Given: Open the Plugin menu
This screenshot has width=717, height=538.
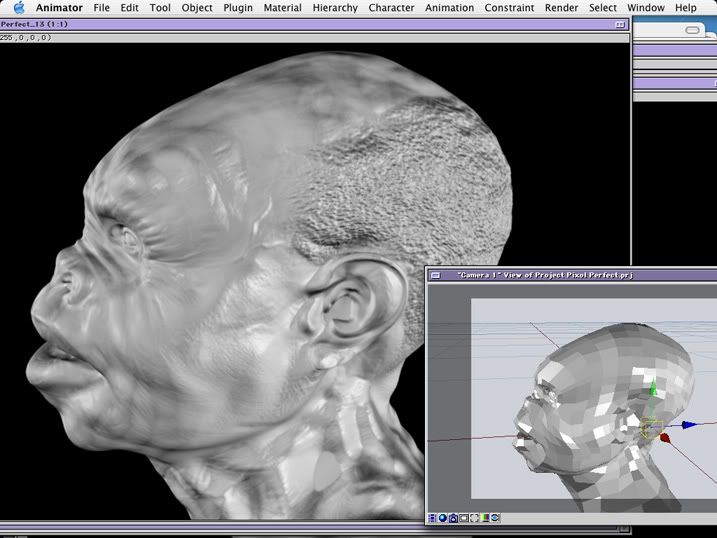Looking at the screenshot, I should click(x=238, y=8).
